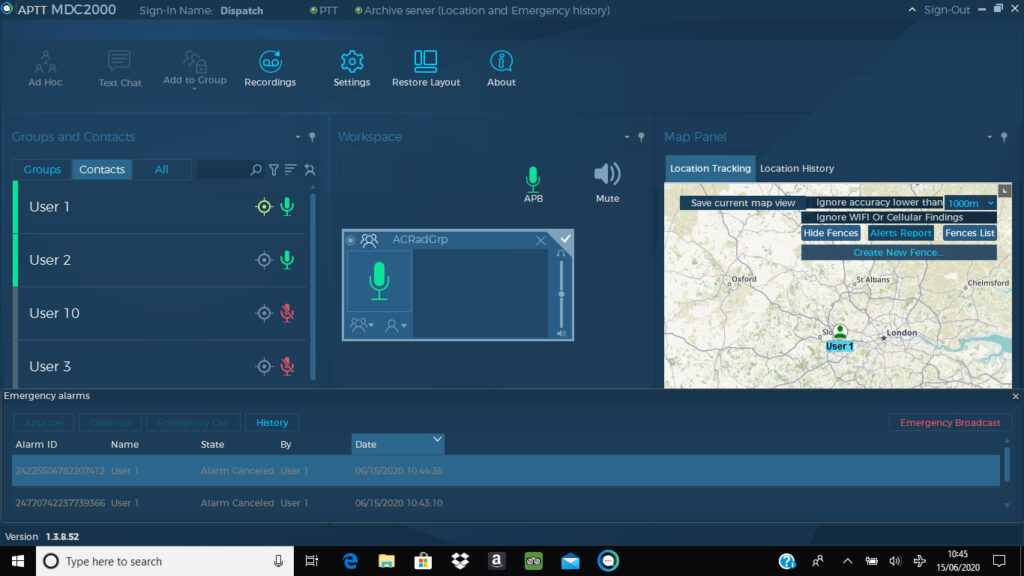This screenshot has height=576, width=1024.
Task: Click Restore Layout
Action: (x=425, y=61)
